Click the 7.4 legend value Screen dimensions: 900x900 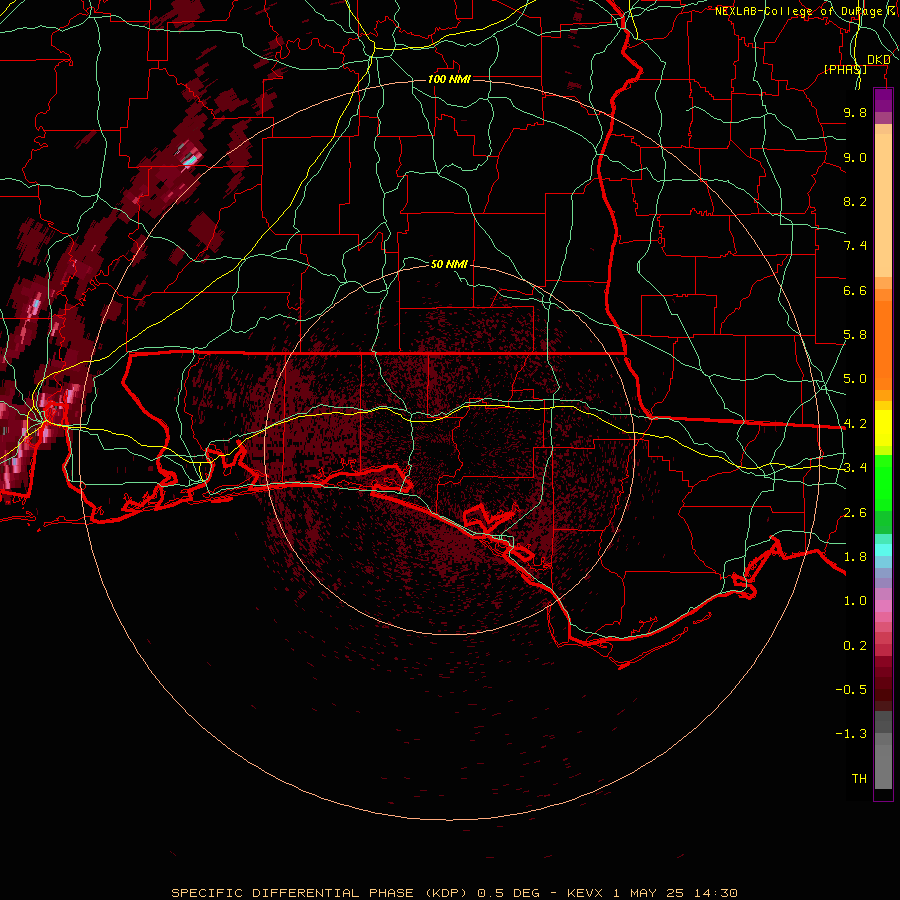pos(855,246)
